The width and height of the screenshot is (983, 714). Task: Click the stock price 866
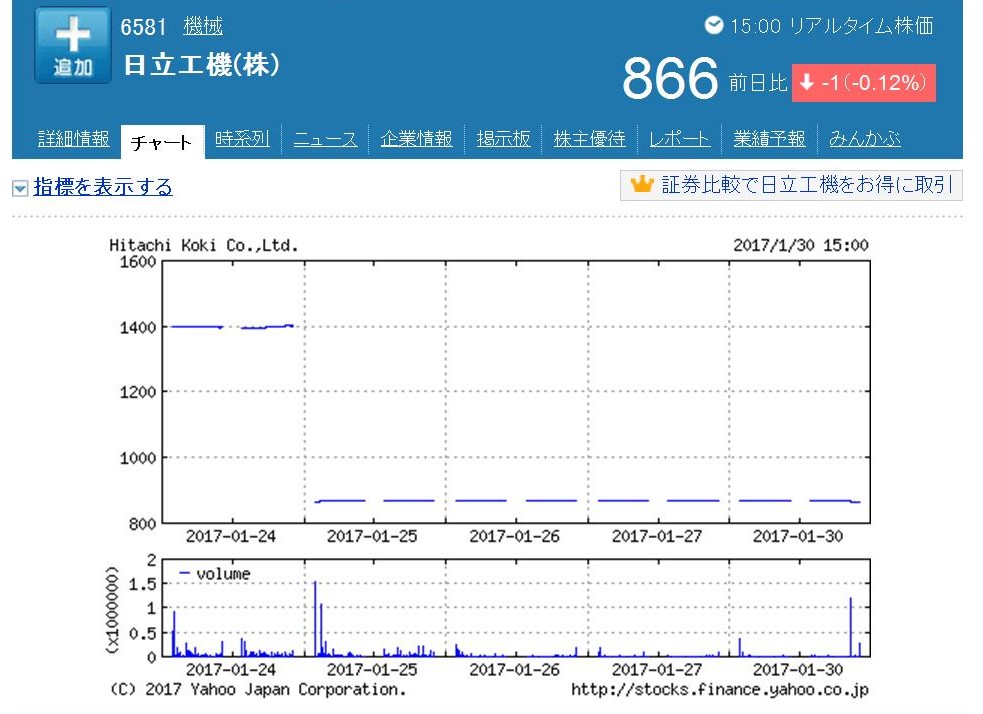tap(670, 78)
